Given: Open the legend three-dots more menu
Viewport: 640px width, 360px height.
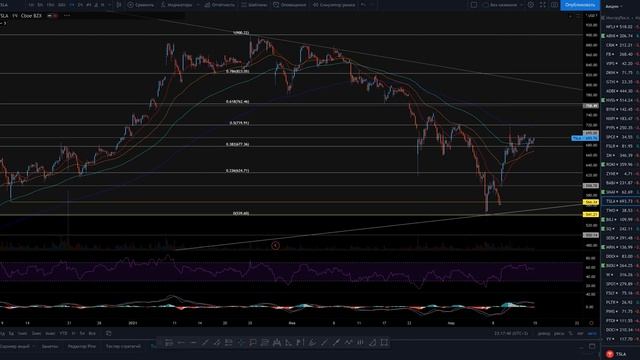Looking at the screenshot, I should point(67,16).
